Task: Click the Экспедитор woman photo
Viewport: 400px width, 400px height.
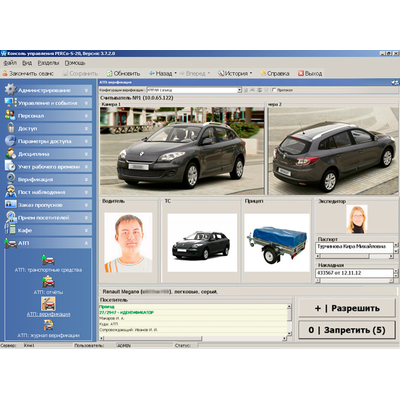Action: tap(357, 219)
